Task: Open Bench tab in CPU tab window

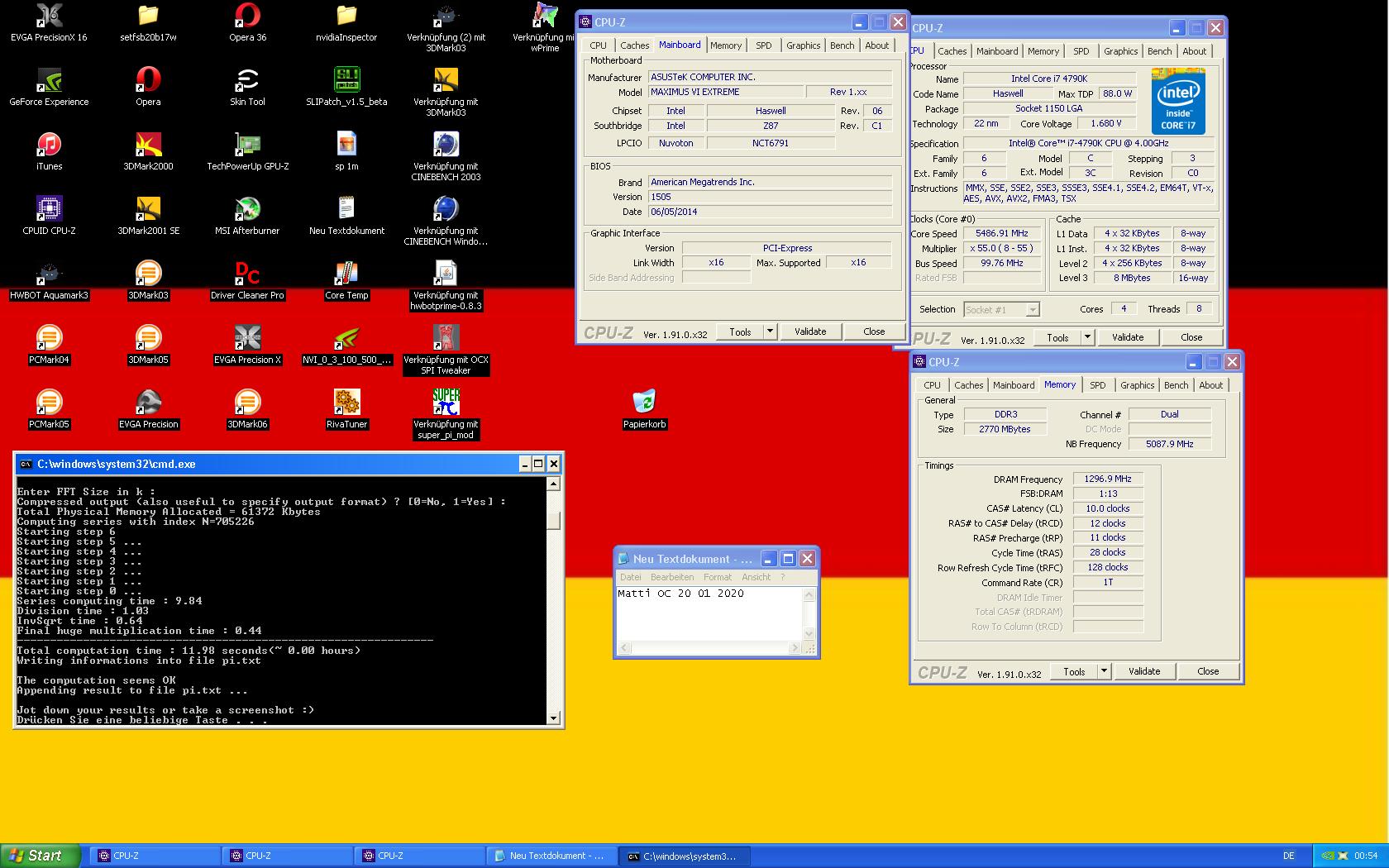Action: [x=1159, y=51]
